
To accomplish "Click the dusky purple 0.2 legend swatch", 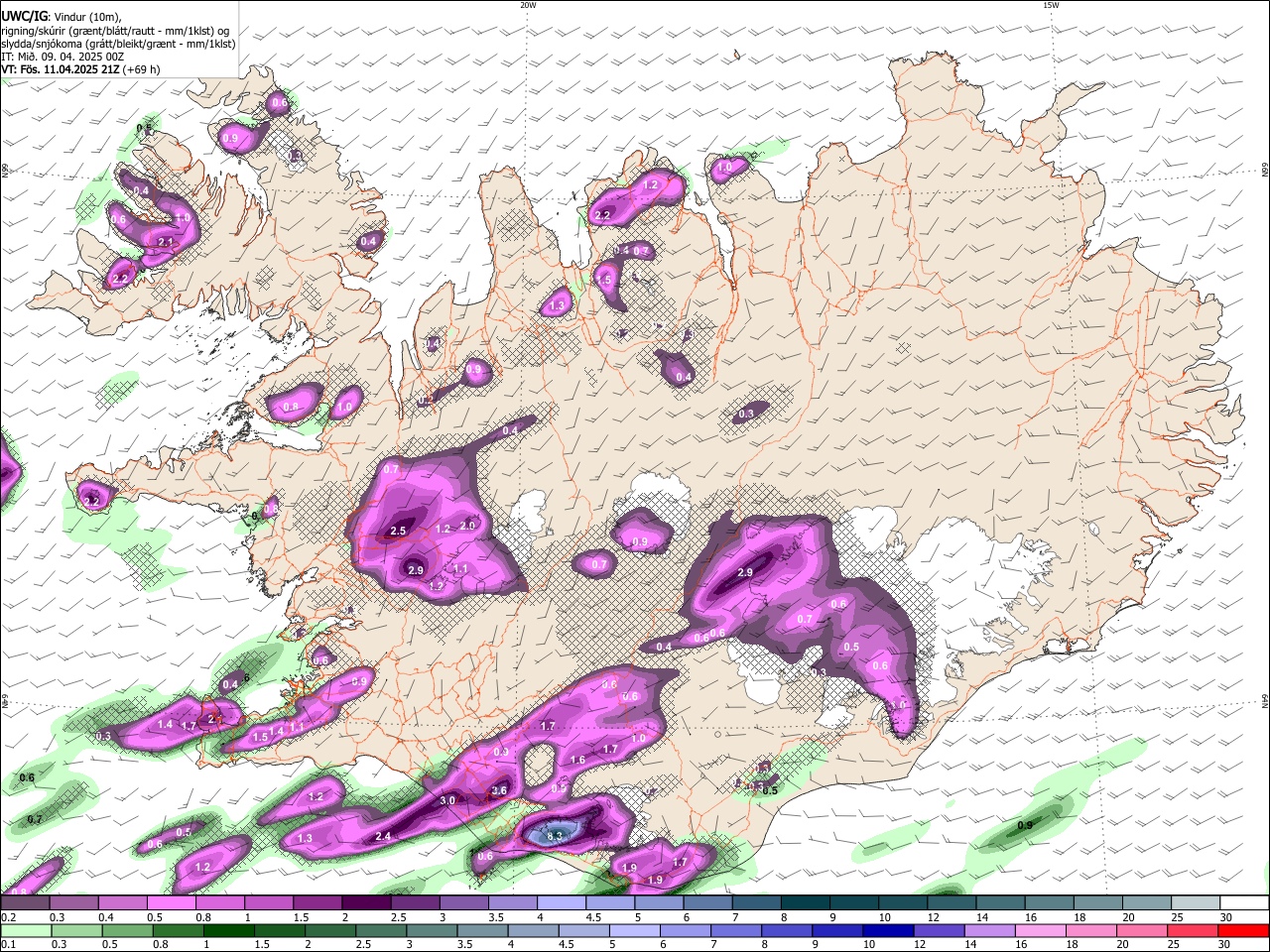I will 24,903.
